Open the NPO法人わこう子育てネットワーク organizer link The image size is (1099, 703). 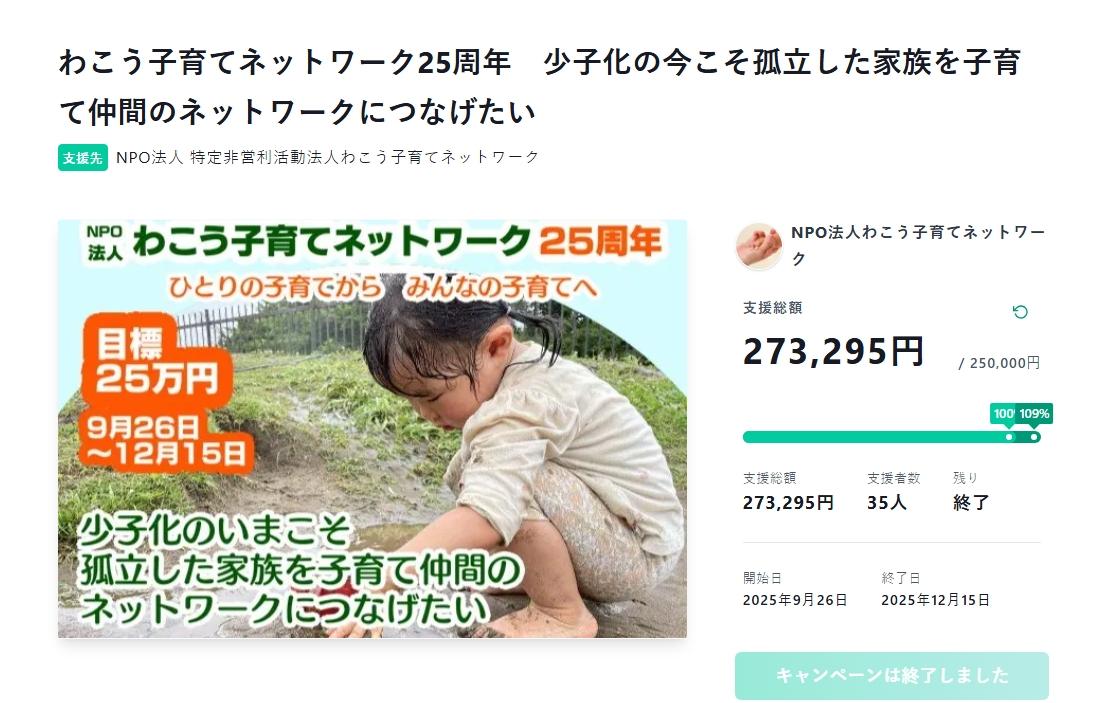[x=917, y=246]
